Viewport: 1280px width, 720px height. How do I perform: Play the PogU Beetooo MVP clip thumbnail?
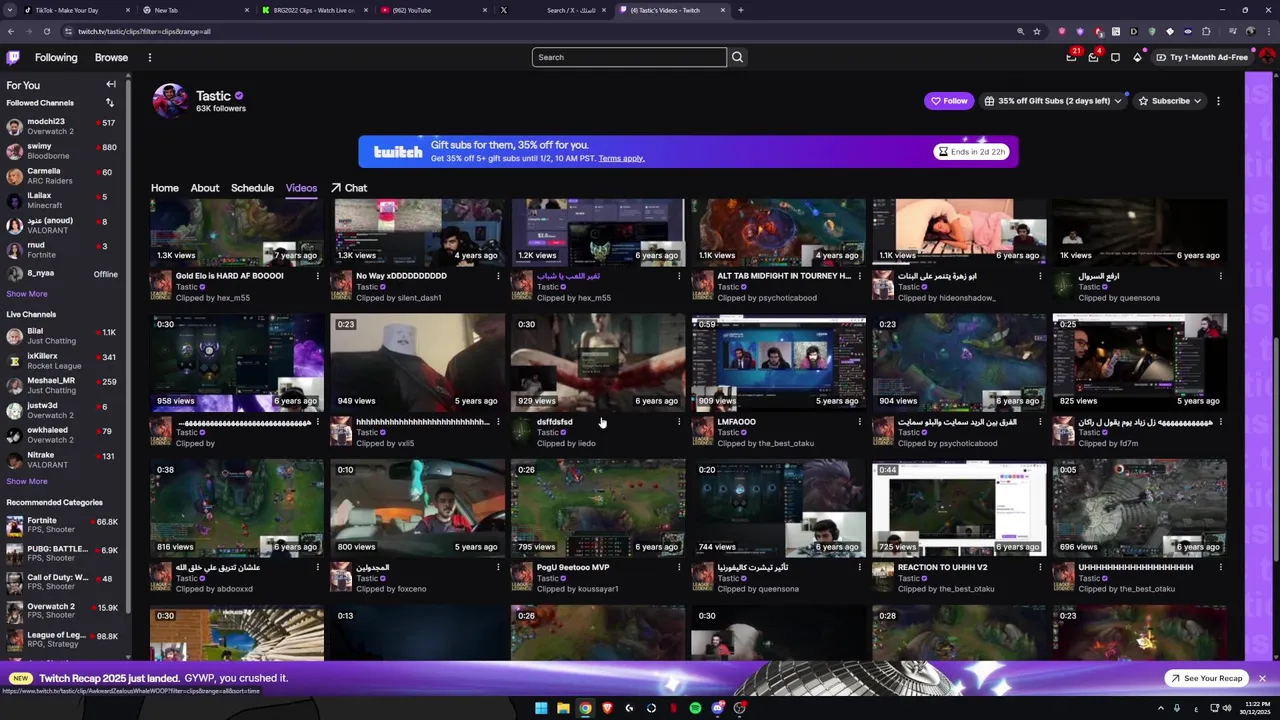click(x=598, y=508)
